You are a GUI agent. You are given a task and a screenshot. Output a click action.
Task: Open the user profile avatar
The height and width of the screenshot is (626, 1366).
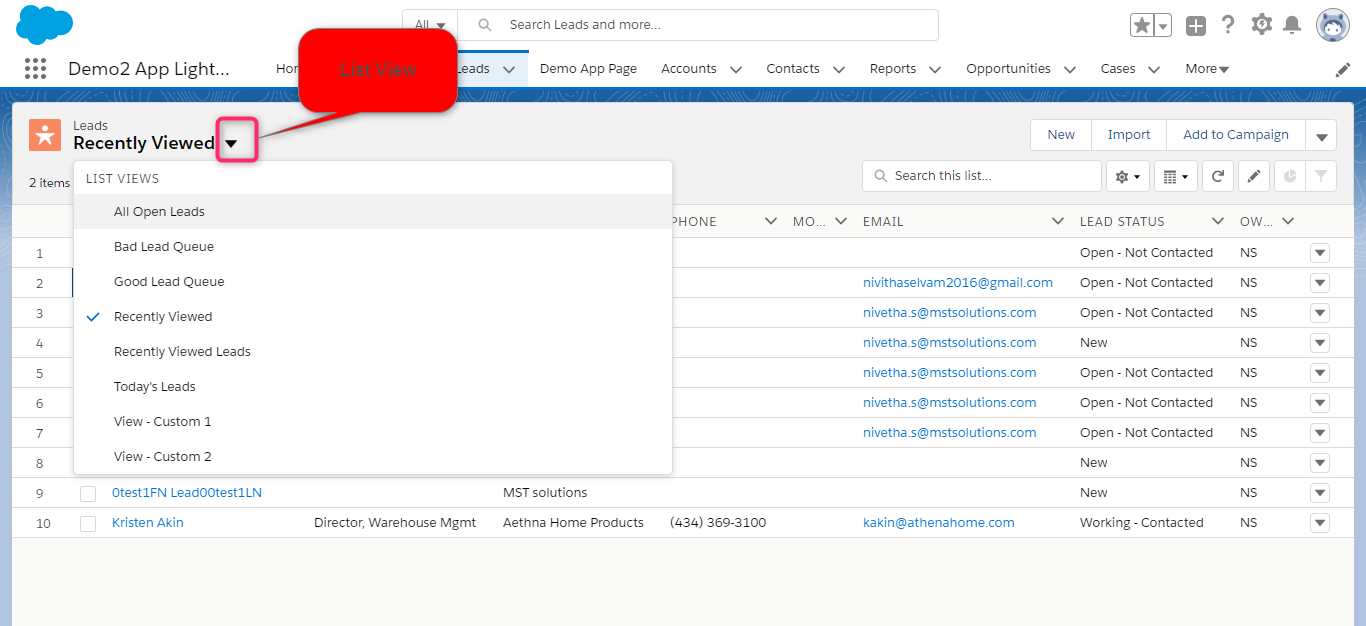[1332, 25]
